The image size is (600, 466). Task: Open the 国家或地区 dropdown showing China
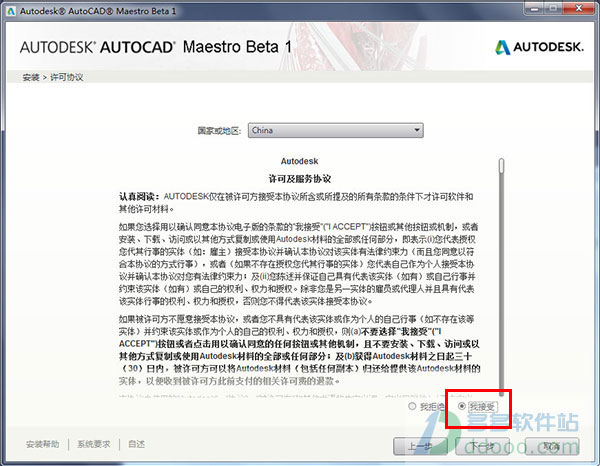tap(336, 130)
